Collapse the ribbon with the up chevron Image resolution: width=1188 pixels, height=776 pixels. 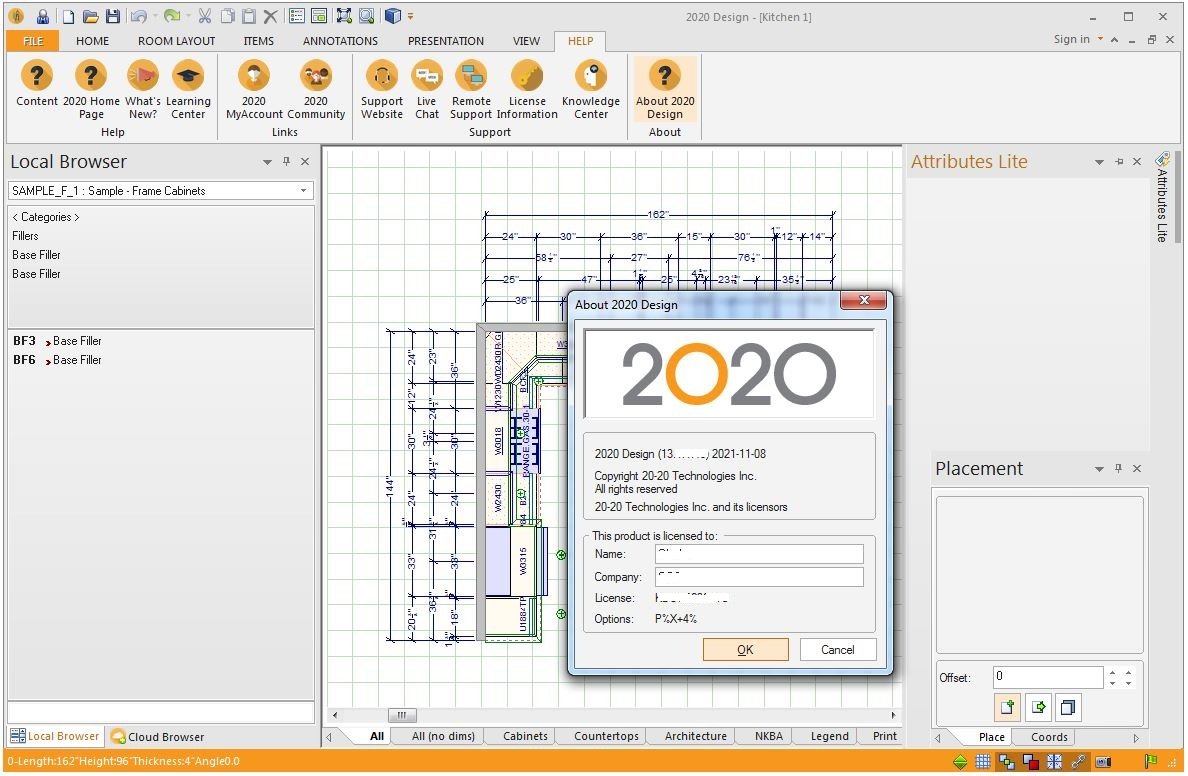(1115, 39)
